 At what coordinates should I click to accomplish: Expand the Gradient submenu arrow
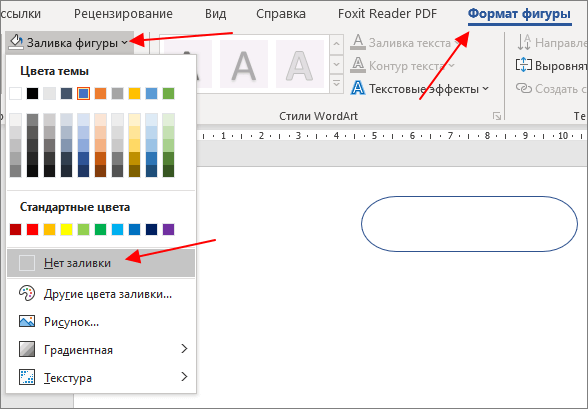(x=184, y=349)
